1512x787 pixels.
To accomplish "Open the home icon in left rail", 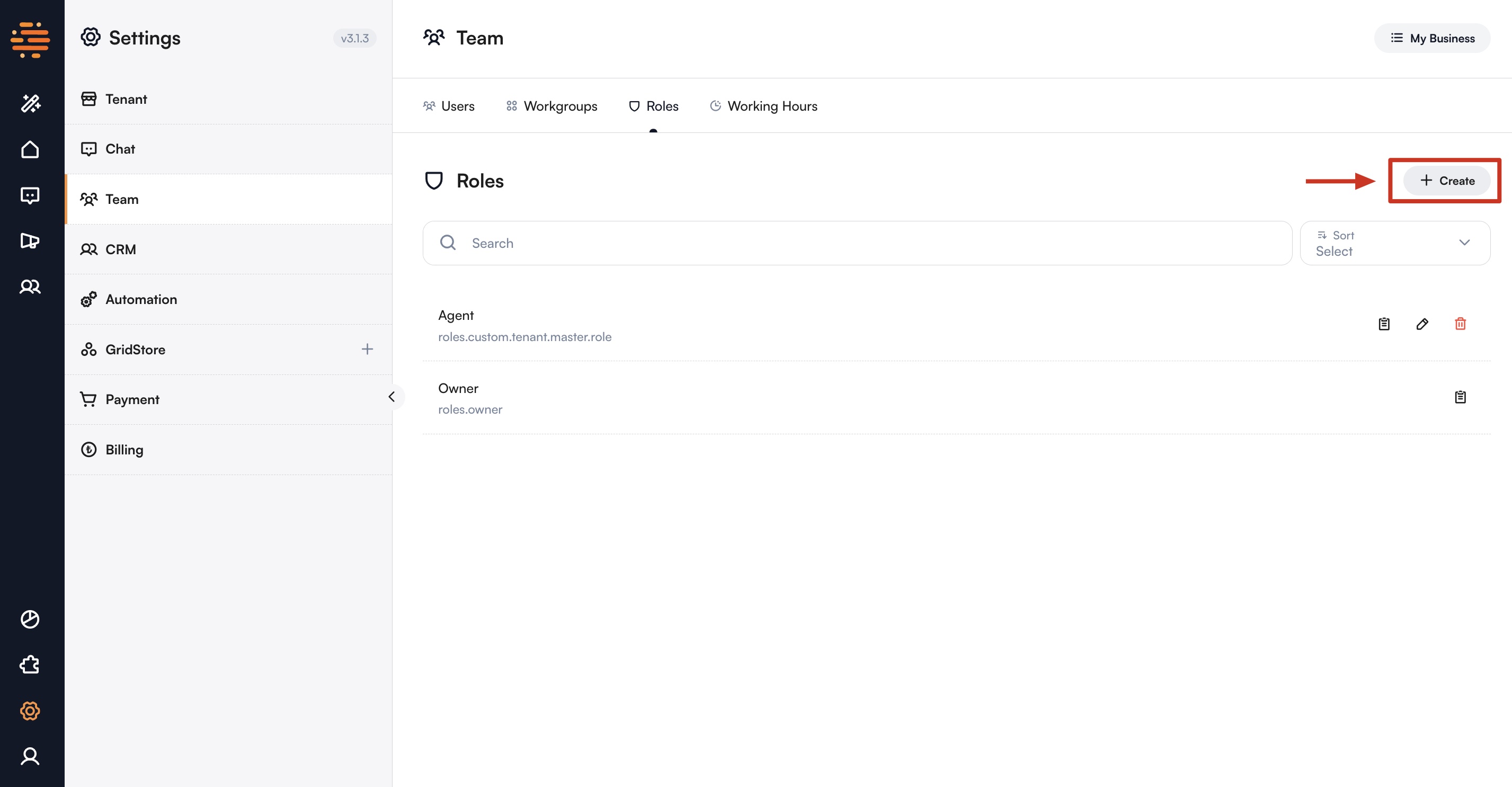I will coord(30,150).
